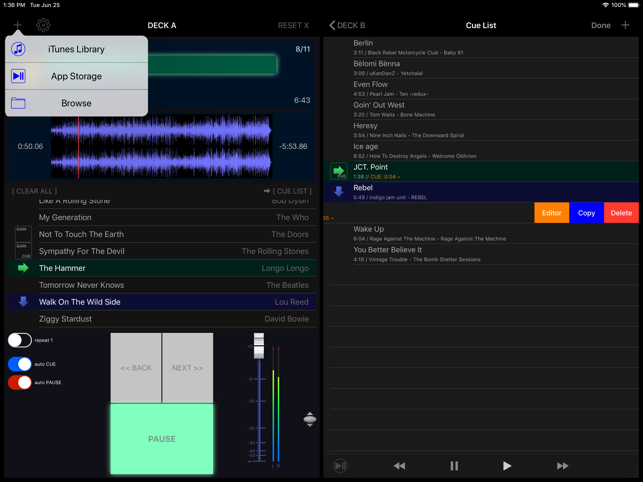
Task: Tap rewind in the Cue List transport
Action: 399,466
